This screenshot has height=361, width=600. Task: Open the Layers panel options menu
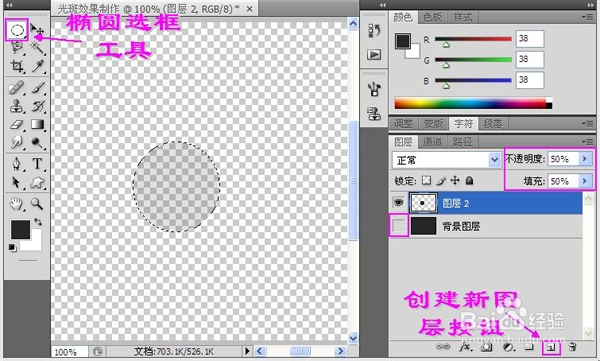tap(587, 141)
